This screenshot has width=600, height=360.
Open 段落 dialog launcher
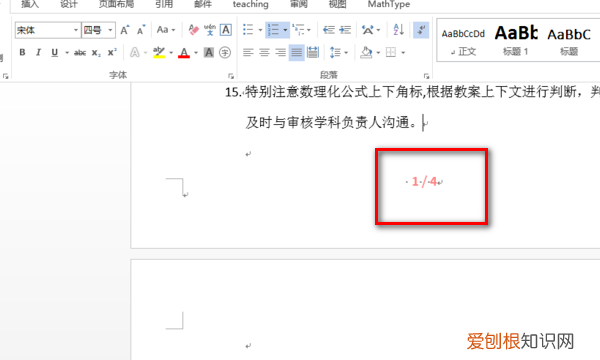point(426,76)
